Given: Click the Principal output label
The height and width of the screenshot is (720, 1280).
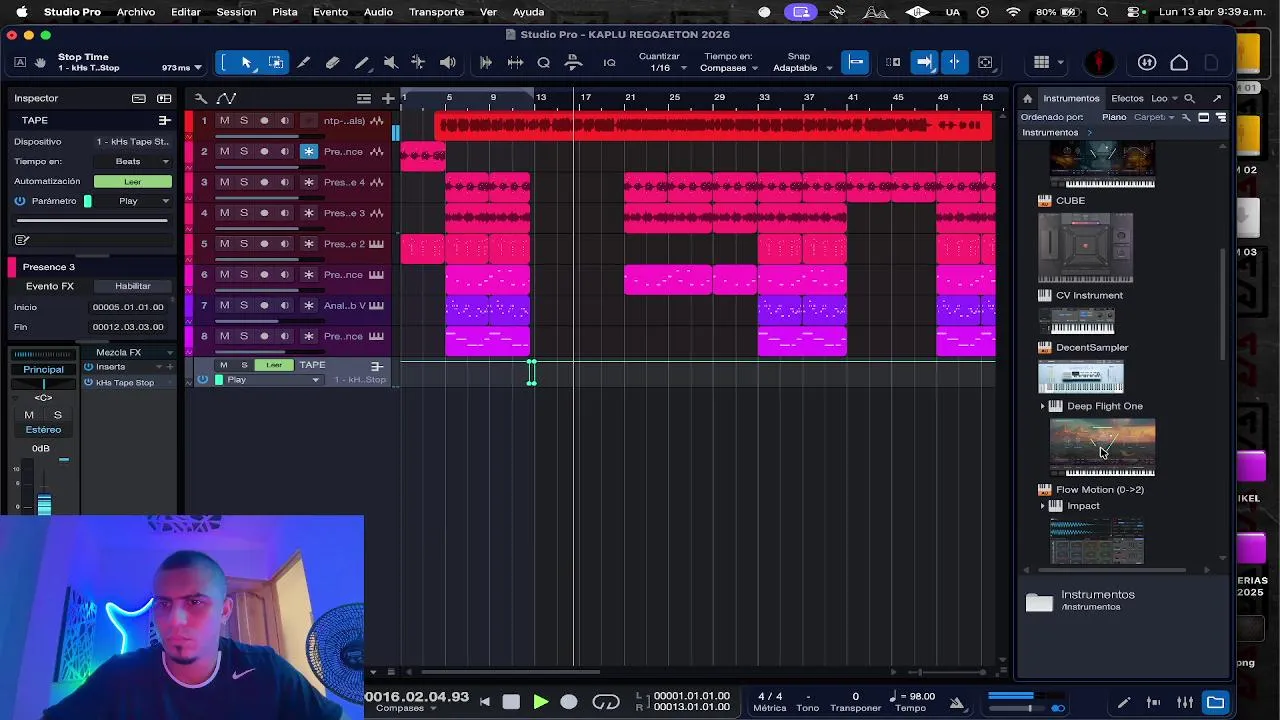Looking at the screenshot, I should [43, 369].
